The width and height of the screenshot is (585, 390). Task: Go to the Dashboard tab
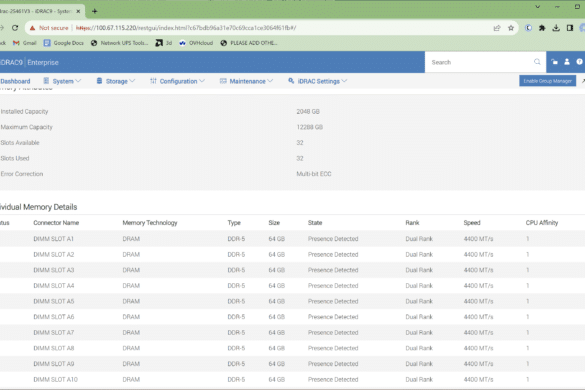tap(15, 81)
